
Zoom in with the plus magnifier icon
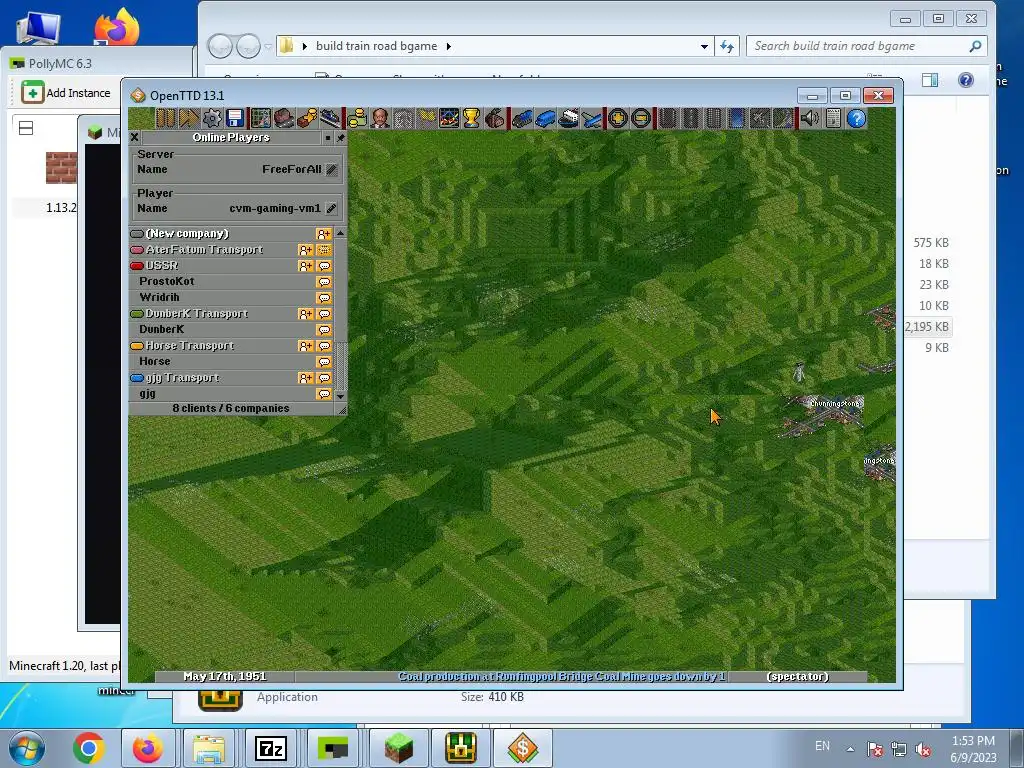click(618, 118)
